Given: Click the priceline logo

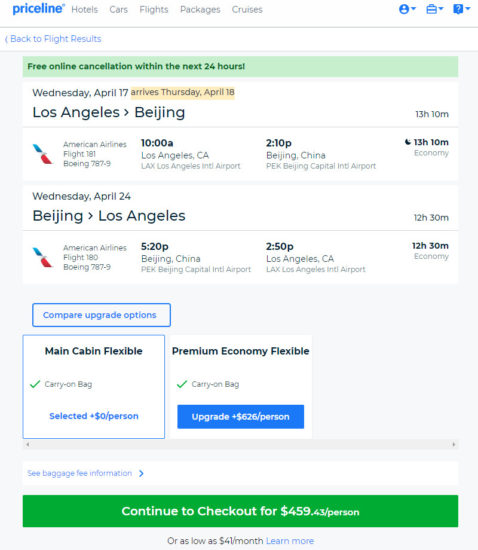Looking at the screenshot, I should (x=39, y=9).
